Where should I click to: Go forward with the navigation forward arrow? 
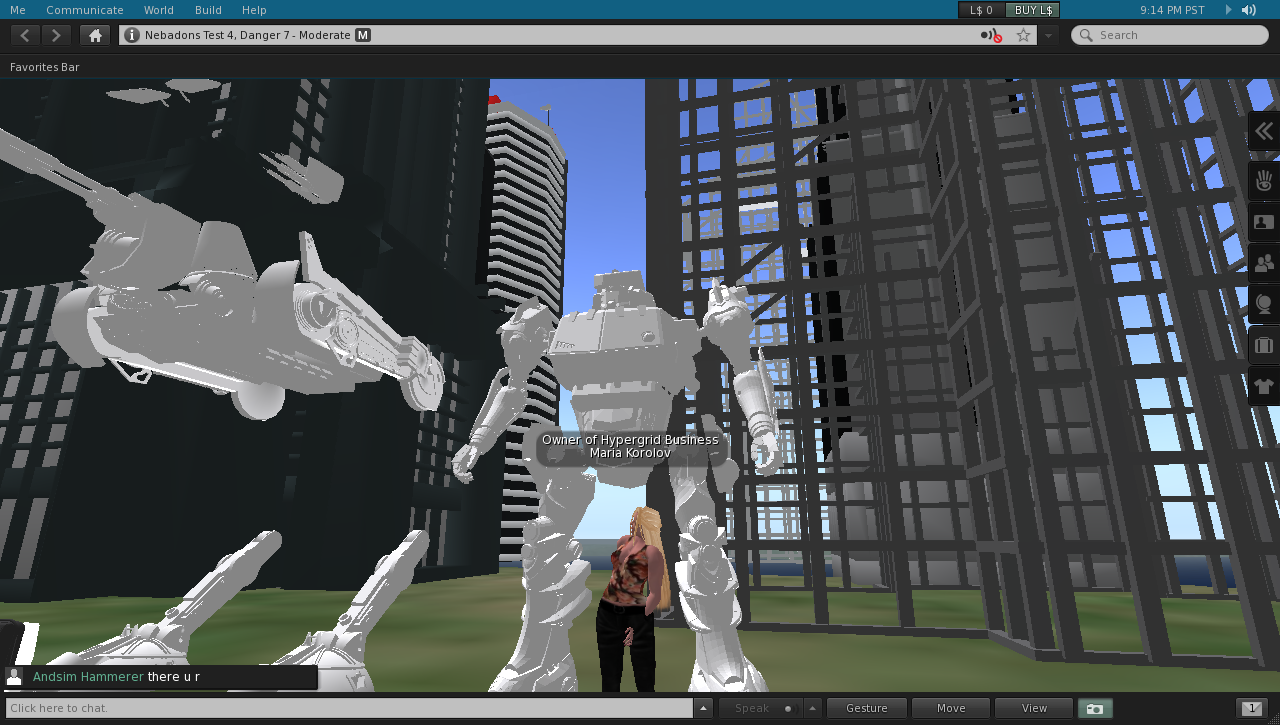pos(56,35)
